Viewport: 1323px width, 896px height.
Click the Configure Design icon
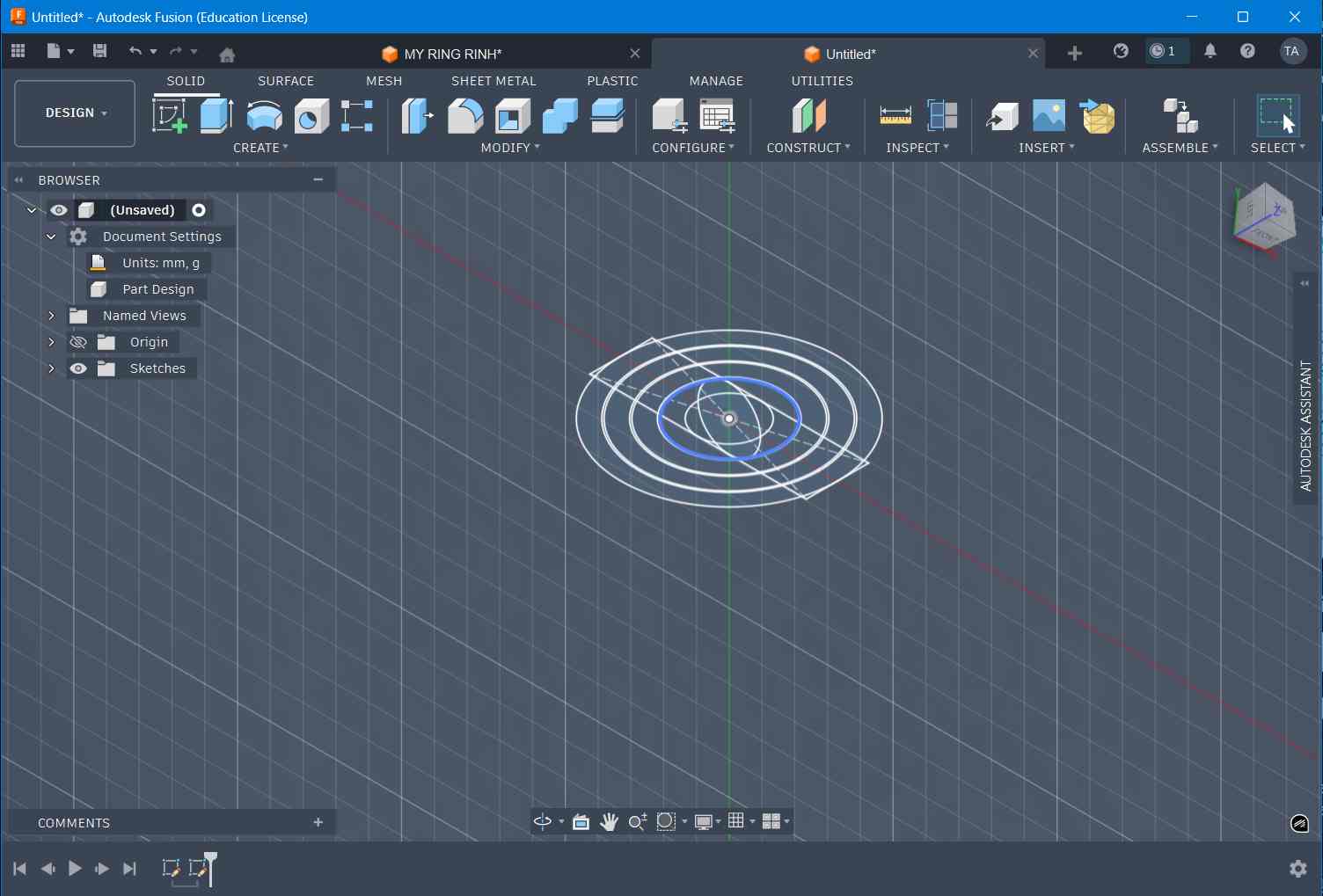[x=669, y=115]
